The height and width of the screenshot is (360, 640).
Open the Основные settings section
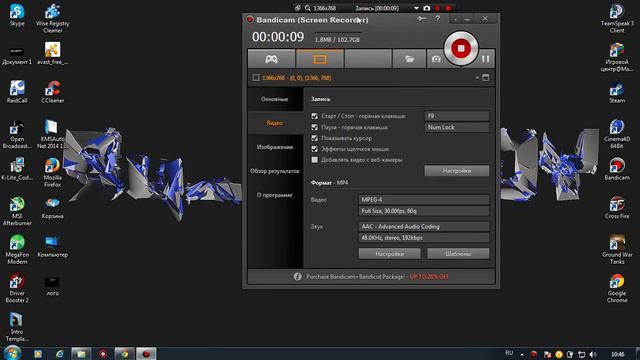(275, 99)
